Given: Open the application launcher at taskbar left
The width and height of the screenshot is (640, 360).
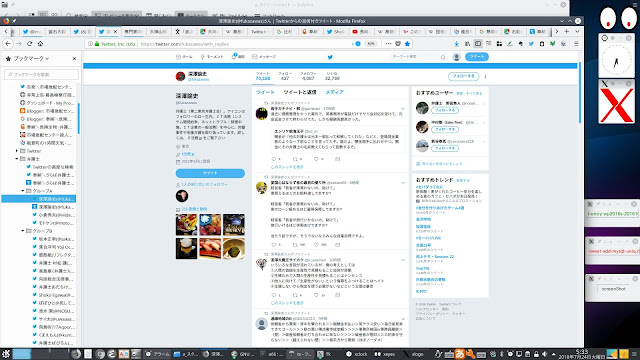Looking at the screenshot, I should [5, 354].
